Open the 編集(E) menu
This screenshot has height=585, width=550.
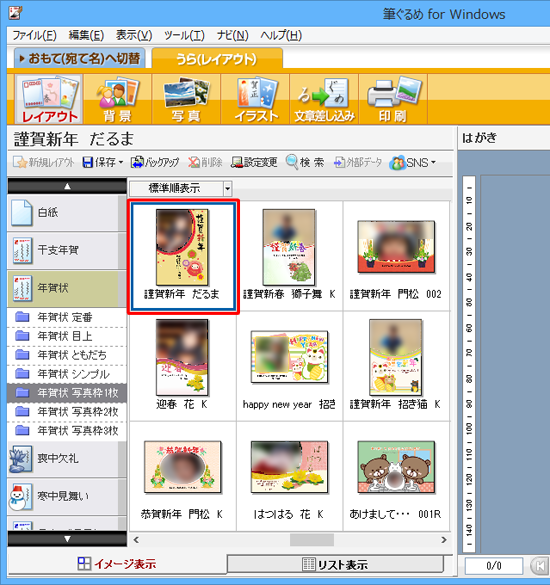click(86, 35)
